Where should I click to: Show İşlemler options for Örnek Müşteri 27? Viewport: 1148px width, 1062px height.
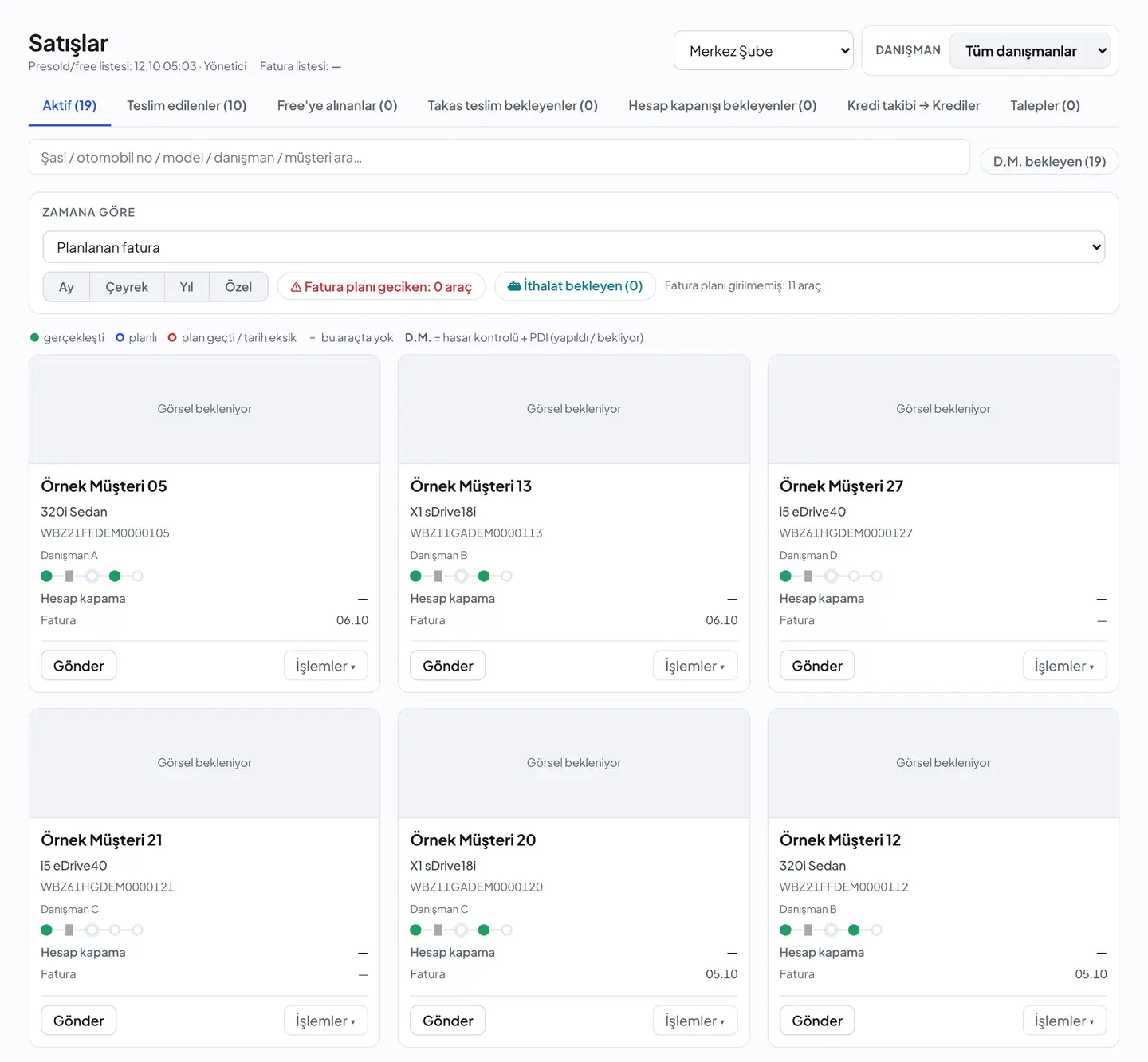coord(1064,666)
